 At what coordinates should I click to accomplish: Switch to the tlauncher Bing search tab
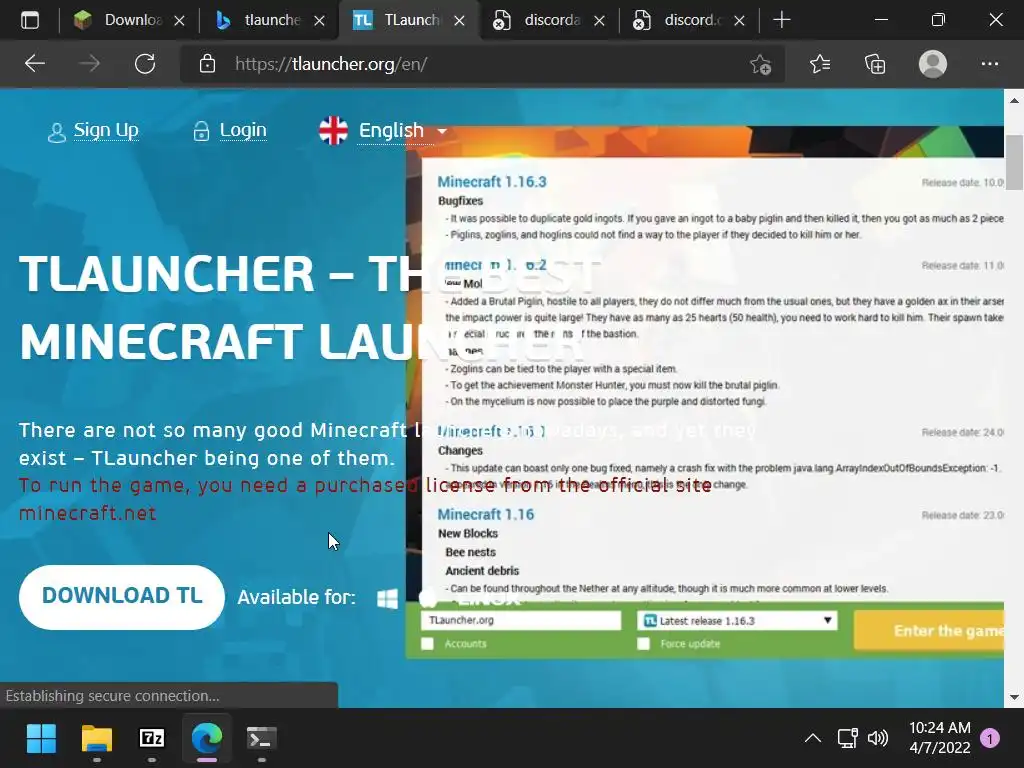[269, 20]
